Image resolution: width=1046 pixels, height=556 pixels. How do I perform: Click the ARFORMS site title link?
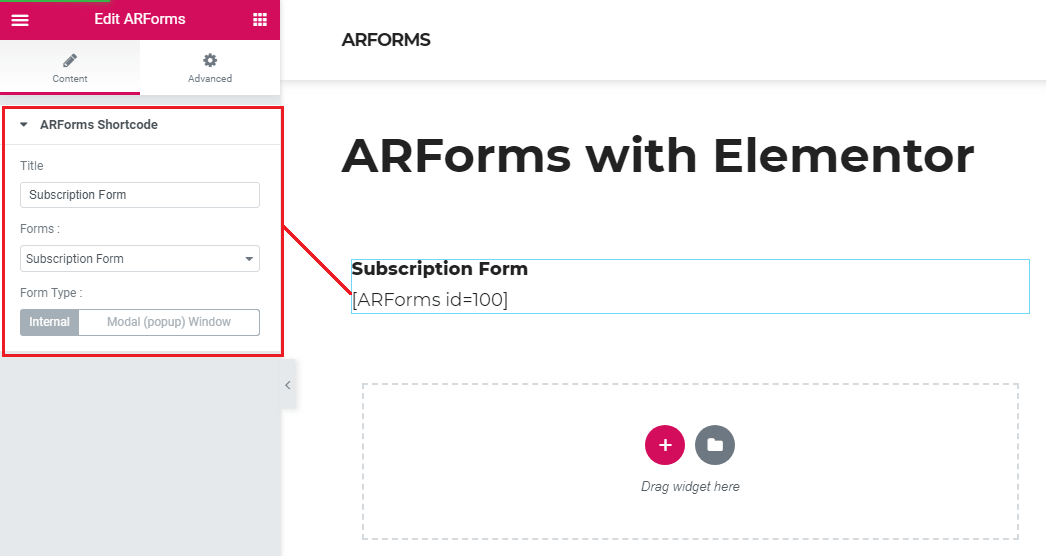pyautogui.click(x=386, y=40)
